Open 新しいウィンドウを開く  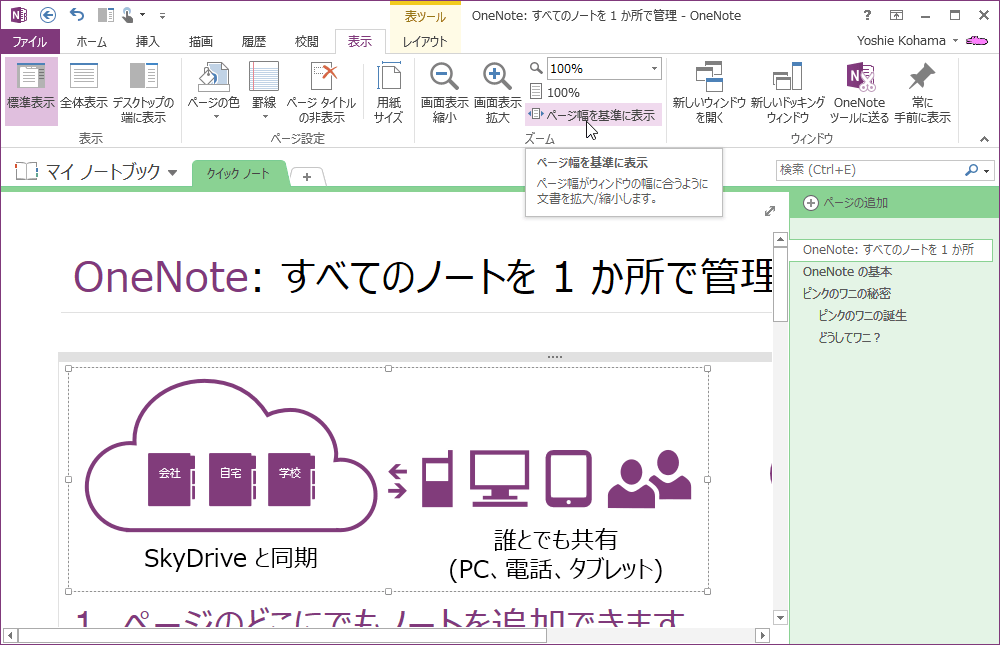[x=709, y=91]
